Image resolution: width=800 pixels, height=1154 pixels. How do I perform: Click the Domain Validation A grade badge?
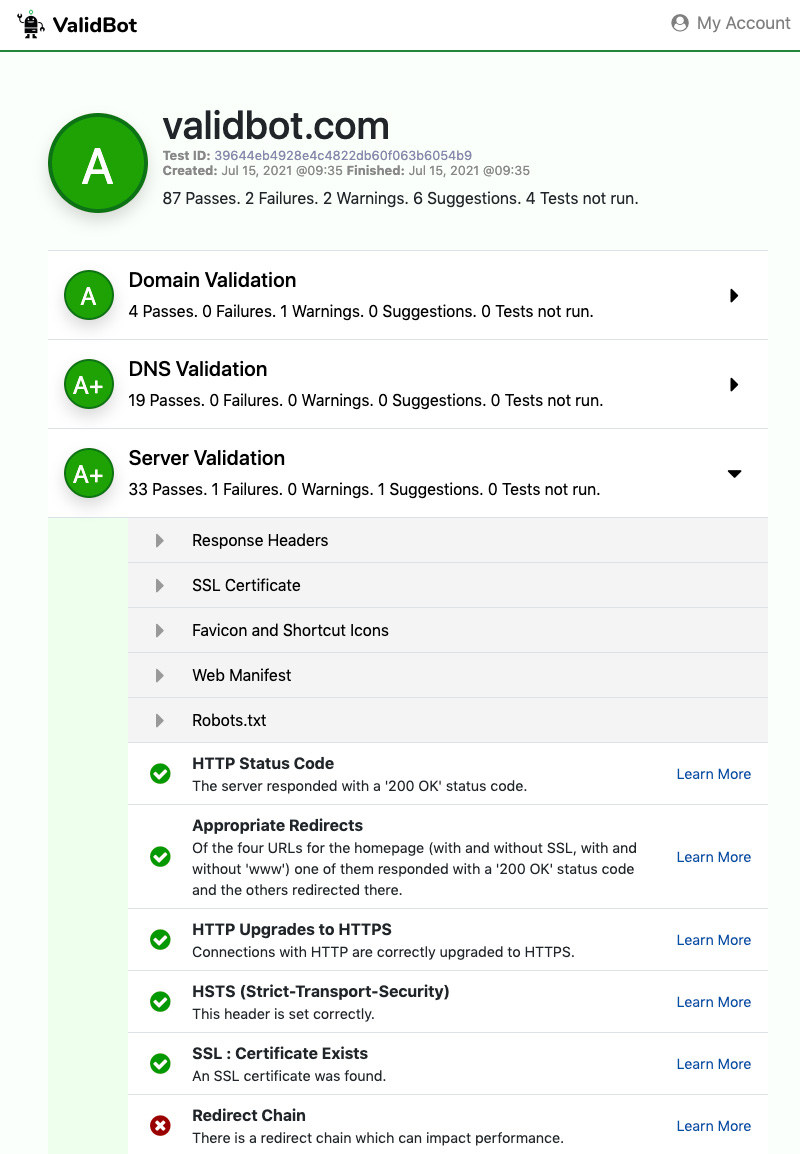click(x=89, y=295)
